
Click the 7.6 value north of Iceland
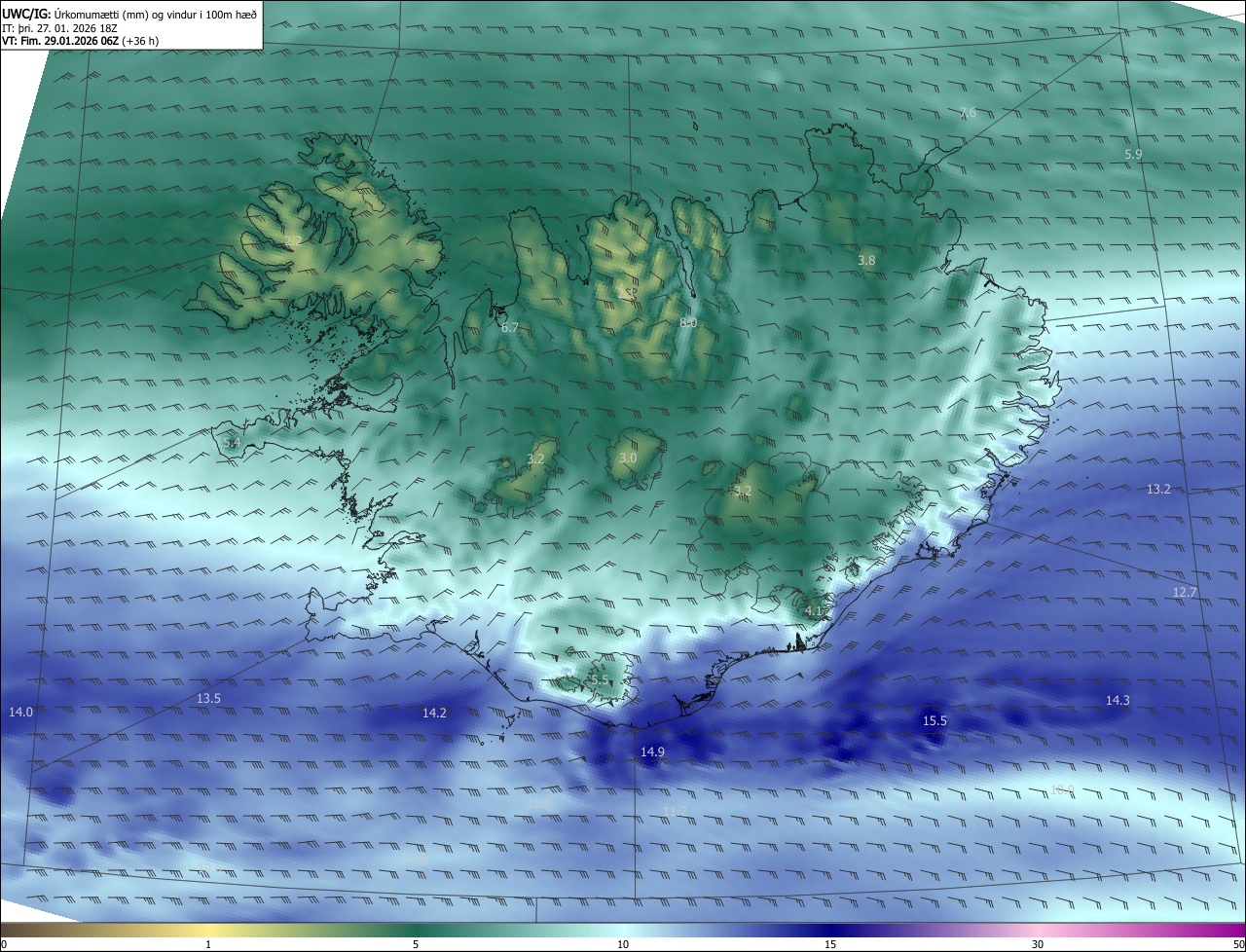coord(968,113)
